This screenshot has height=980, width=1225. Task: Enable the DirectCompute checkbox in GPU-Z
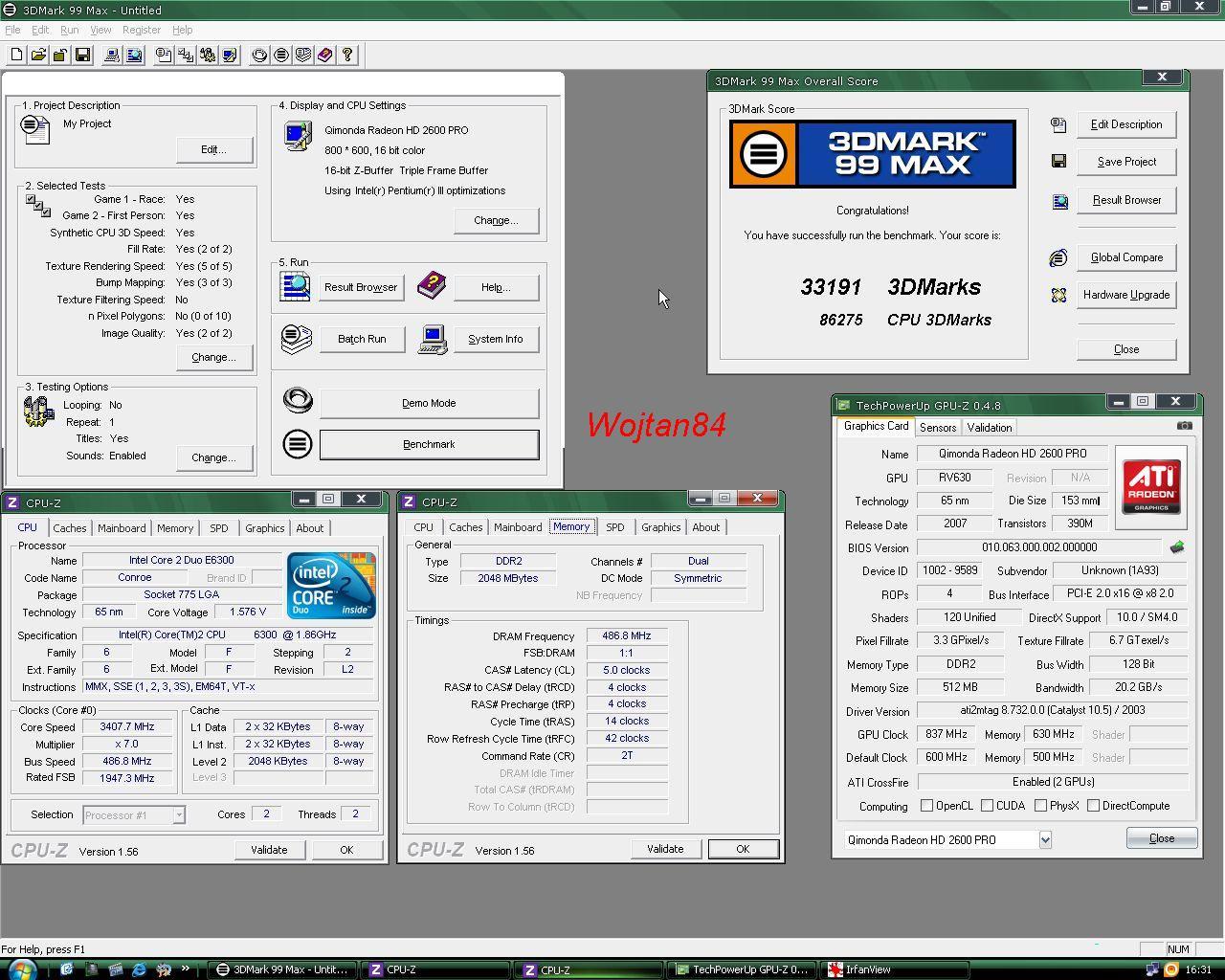(x=1093, y=806)
